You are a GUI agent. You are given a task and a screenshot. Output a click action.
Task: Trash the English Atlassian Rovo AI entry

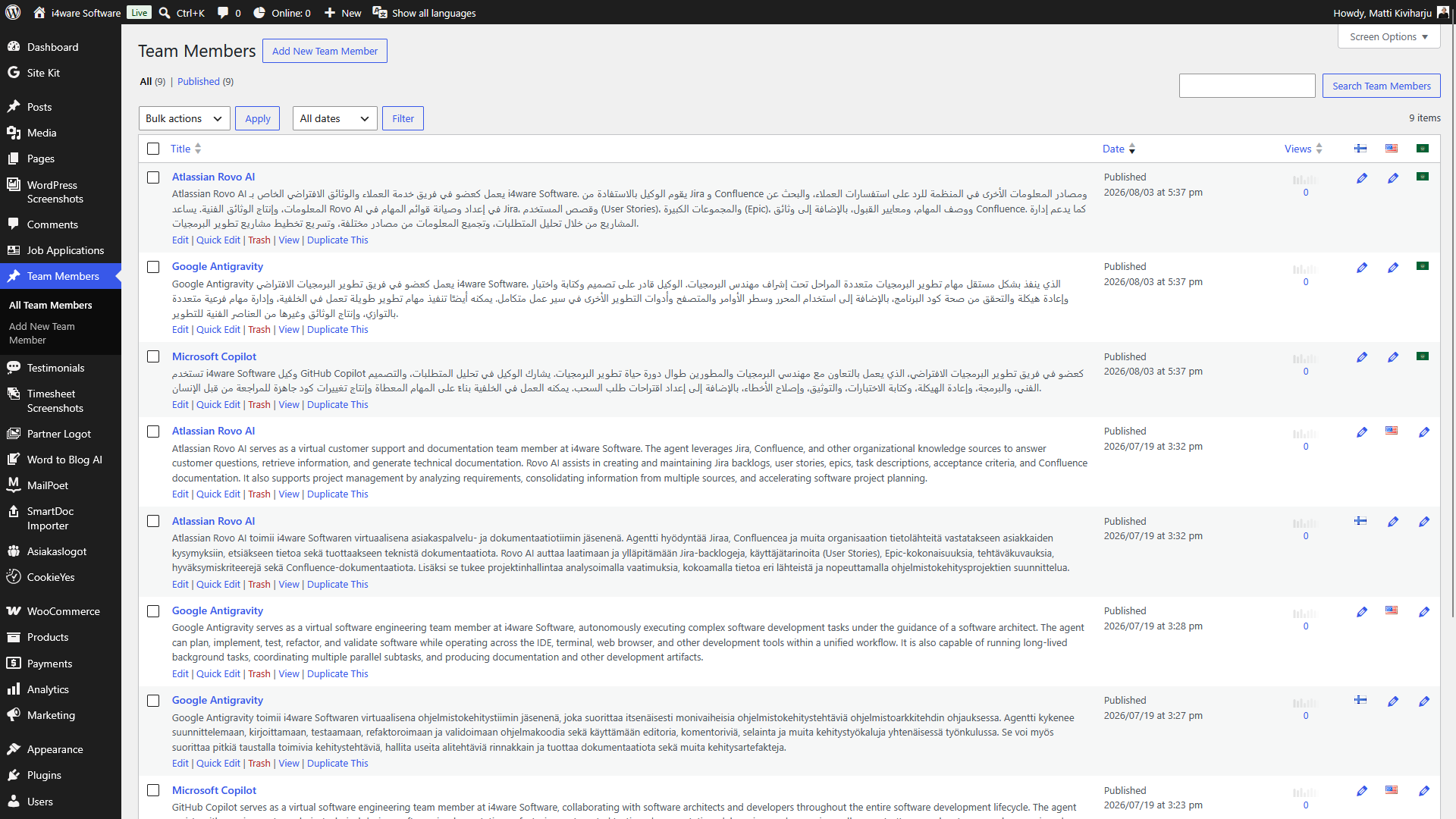coord(259,494)
